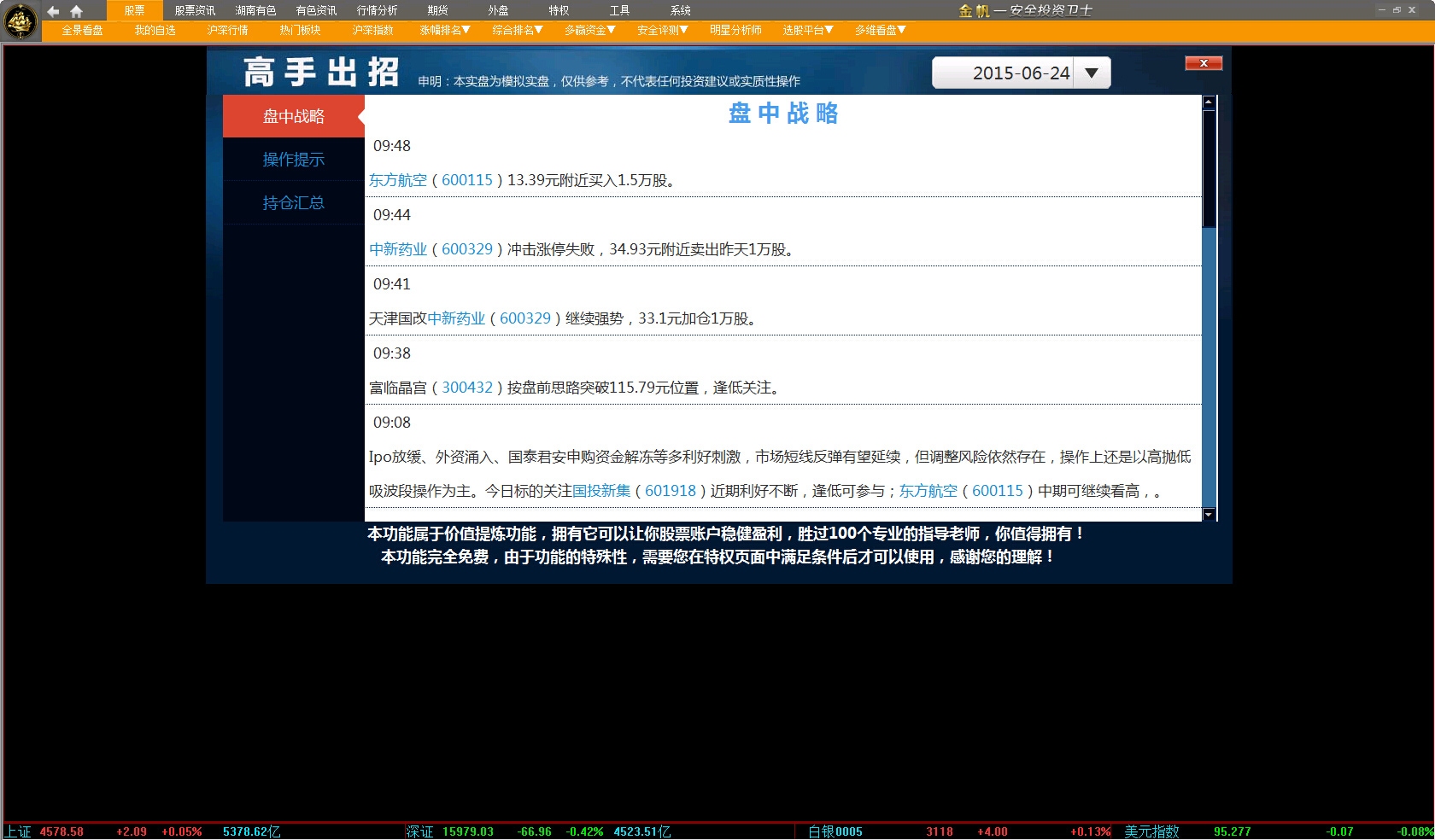Open the home page icon
The width and height of the screenshot is (1435, 840).
(76, 11)
